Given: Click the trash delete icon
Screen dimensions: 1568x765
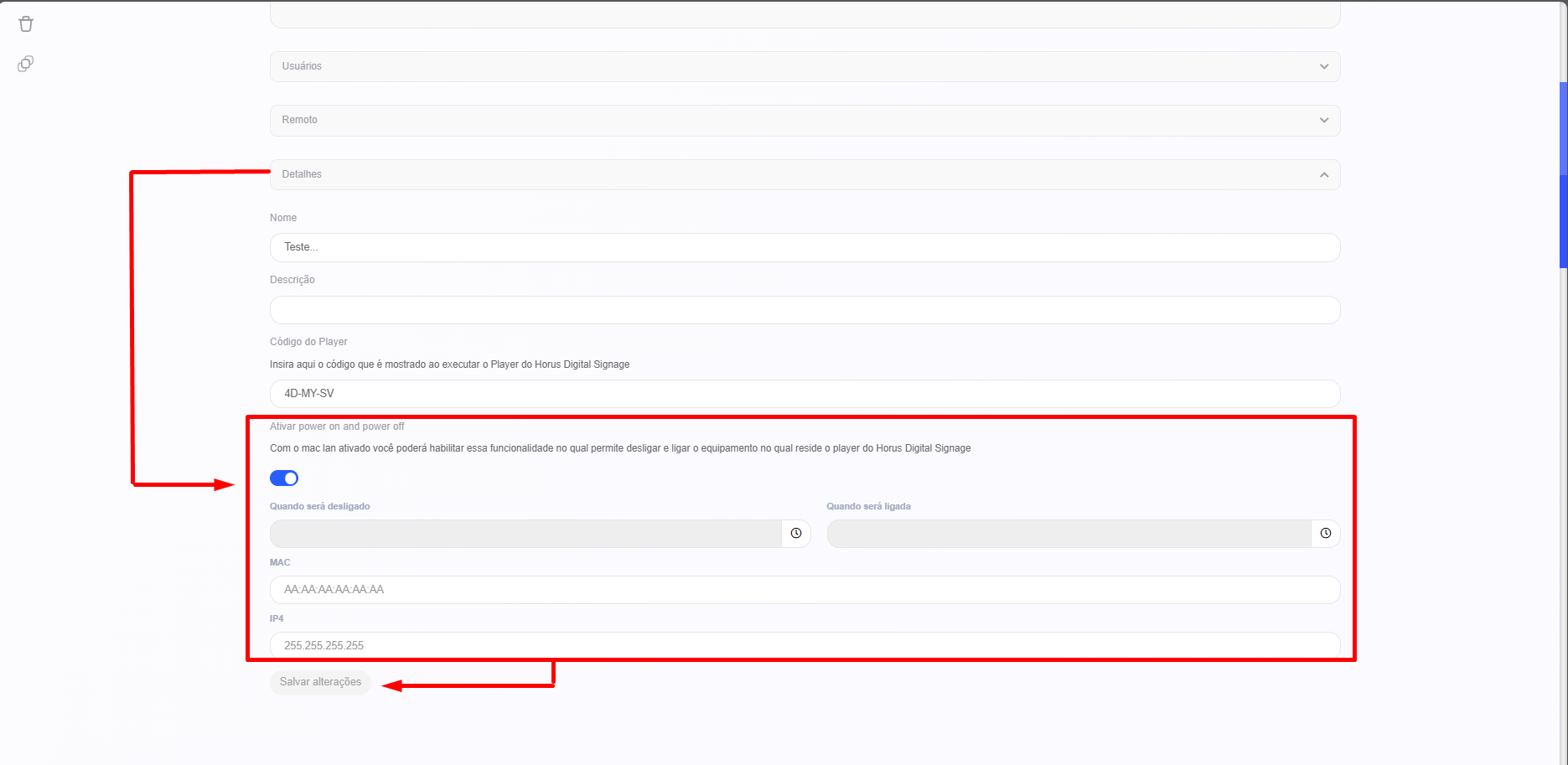Looking at the screenshot, I should pyautogui.click(x=26, y=24).
